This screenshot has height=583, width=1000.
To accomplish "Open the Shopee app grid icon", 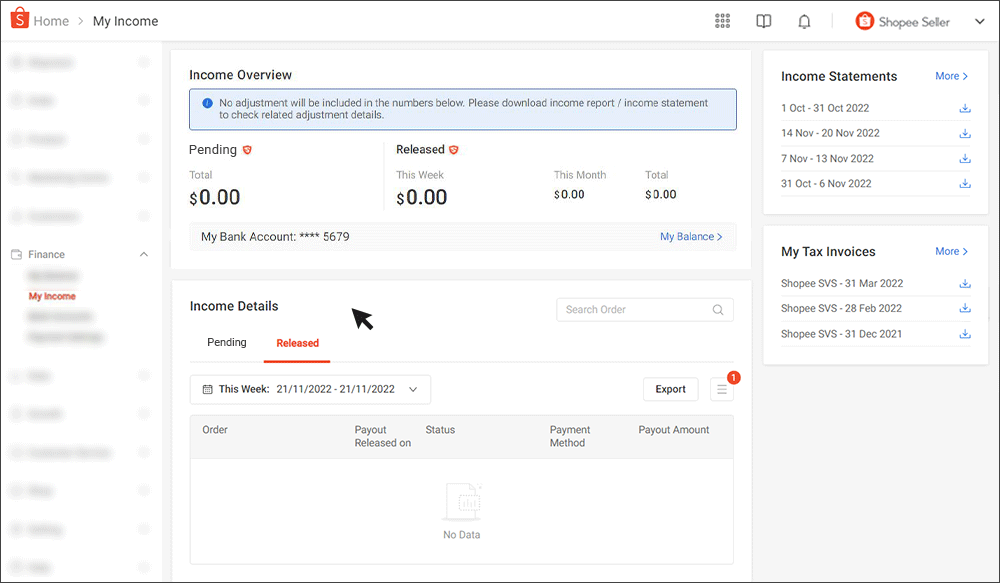I will [x=722, y=20].
